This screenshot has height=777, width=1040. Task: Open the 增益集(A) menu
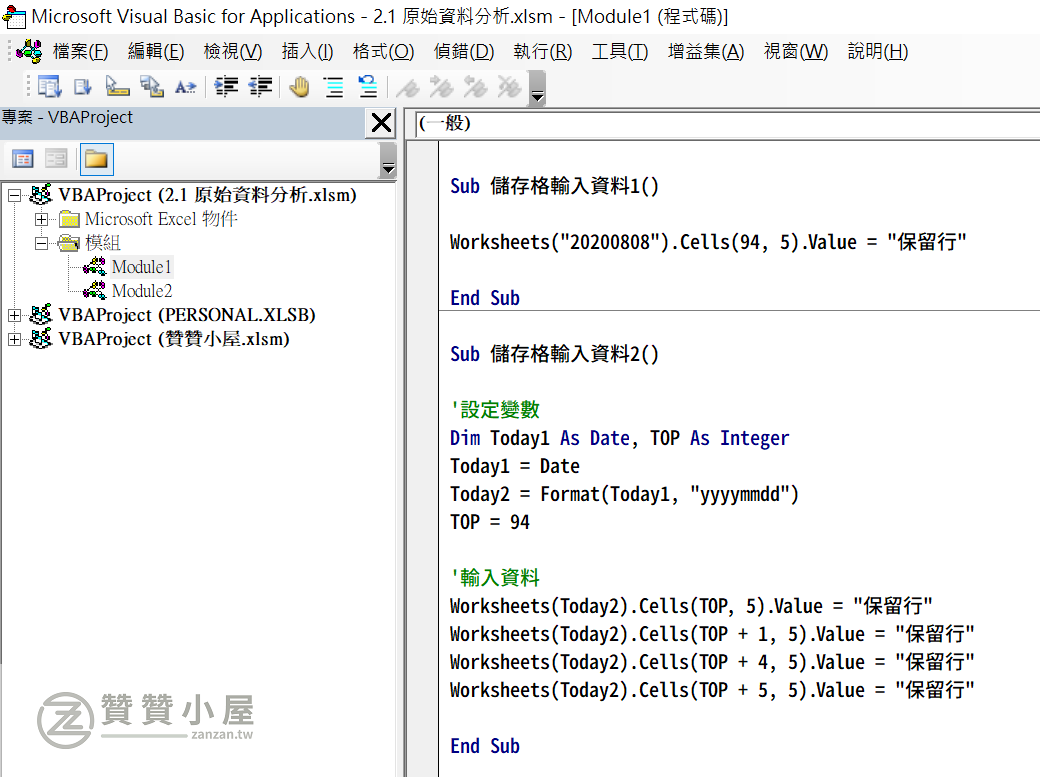706,51
